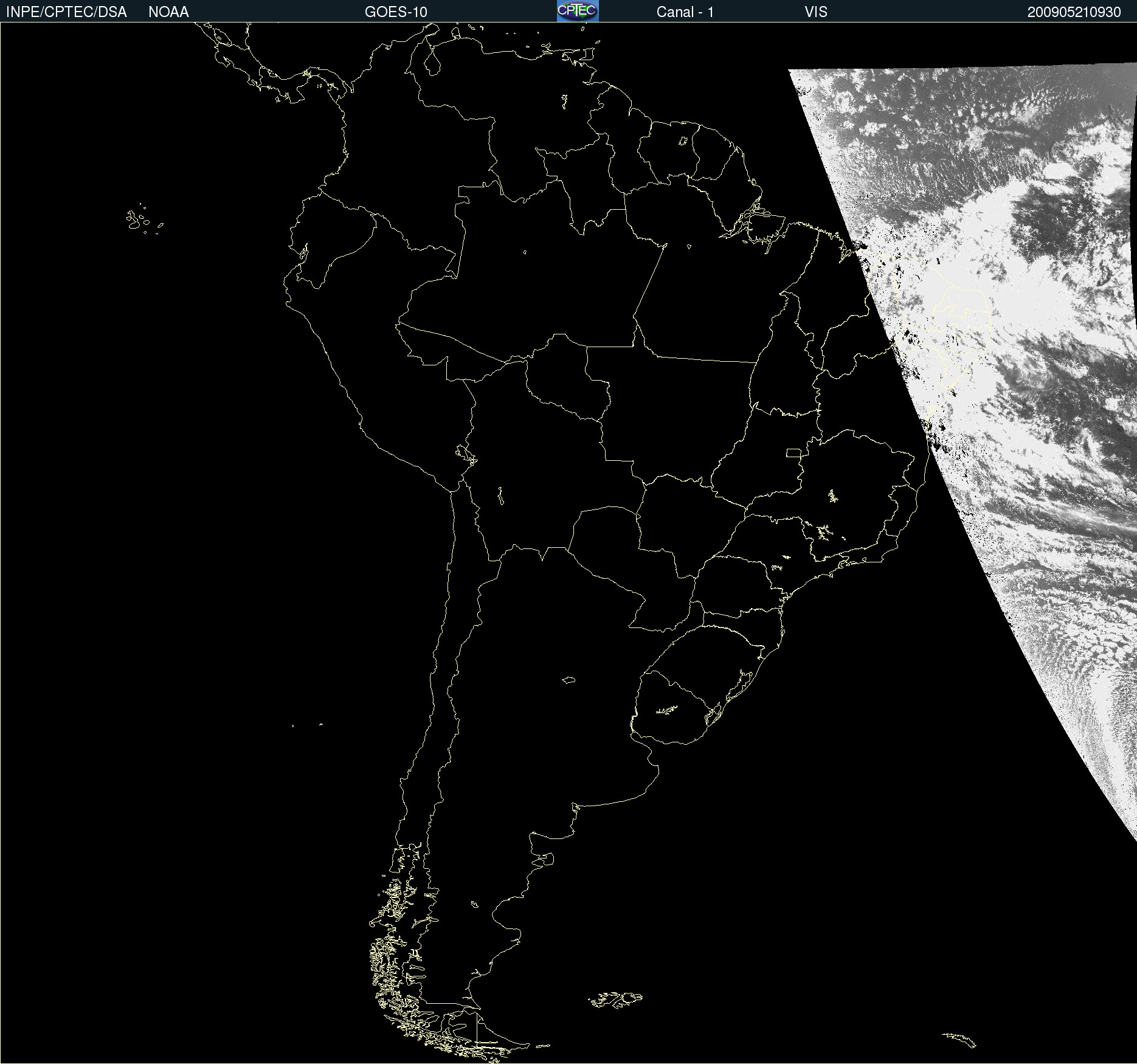Screen dimensions: 1137x1064
Task: Select the GOES-10 satellite label
Action: (x=396, y=12)
